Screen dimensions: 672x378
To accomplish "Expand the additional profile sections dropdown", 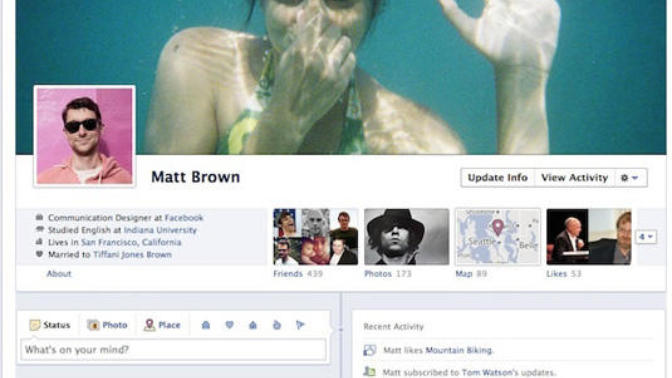I will click(x=646, y=237).
